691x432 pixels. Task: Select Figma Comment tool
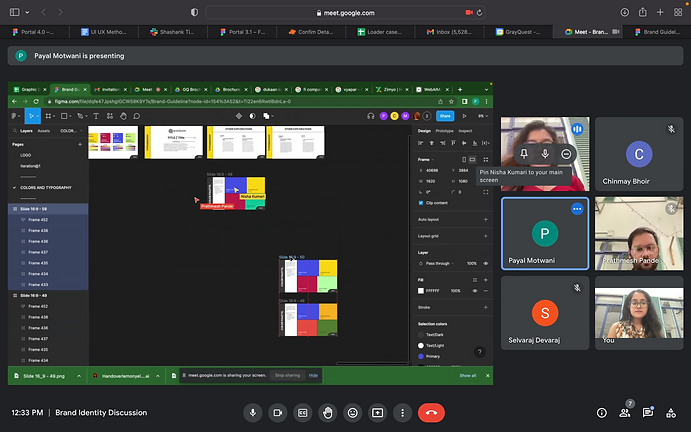pyautogui.click(x=137, y=116)
